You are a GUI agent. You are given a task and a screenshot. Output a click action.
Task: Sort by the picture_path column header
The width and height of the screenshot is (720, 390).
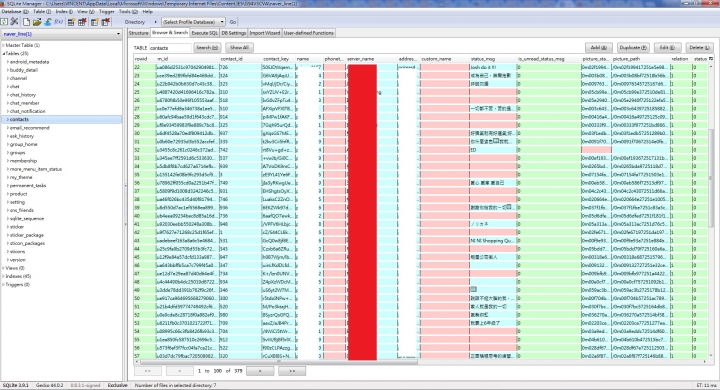[640, 59]
